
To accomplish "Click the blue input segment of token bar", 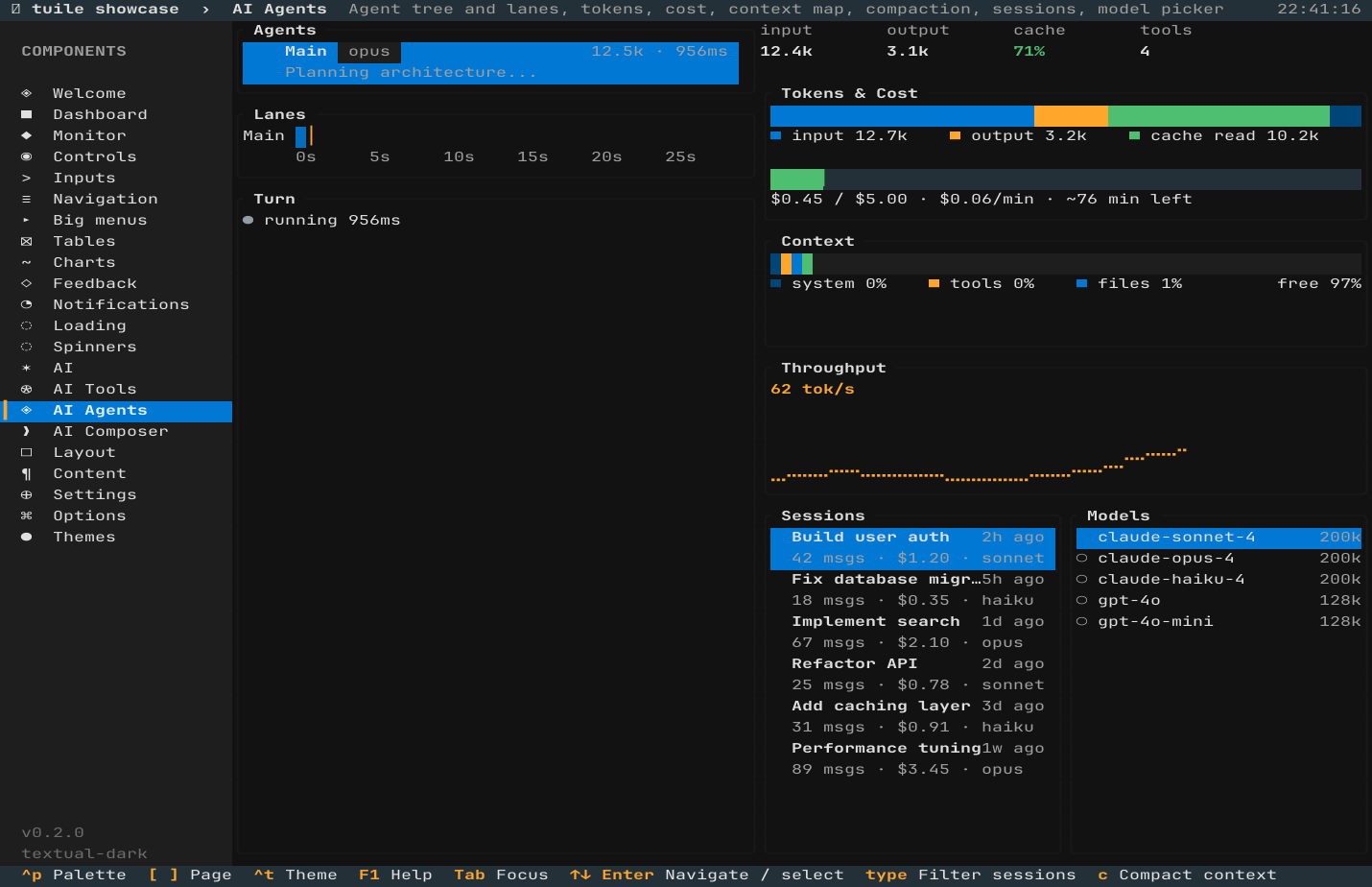I will 902,115.
